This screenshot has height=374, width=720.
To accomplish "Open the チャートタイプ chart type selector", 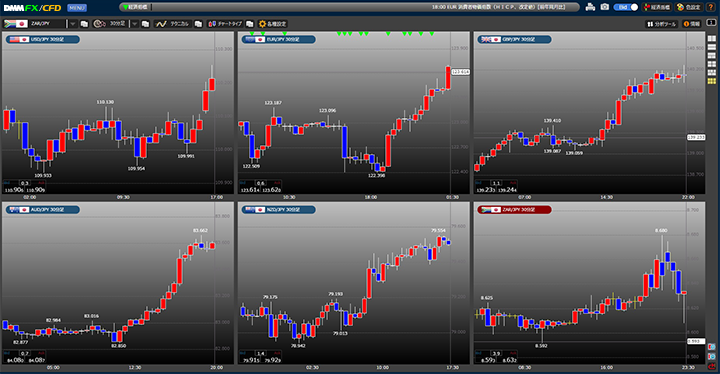I will point(225,23).
